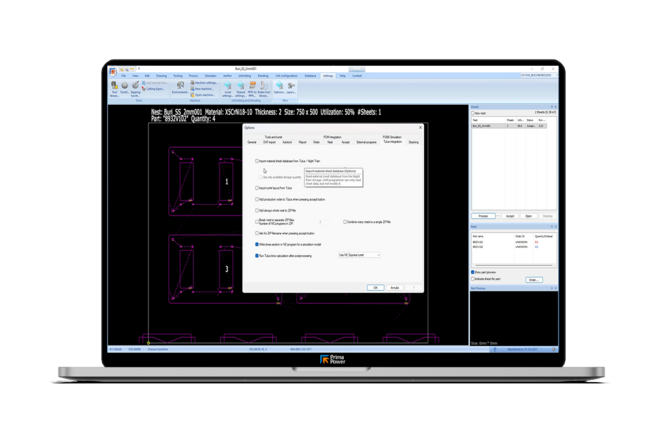This screenshot has width=665, height=436.
Task: Toggle Indicate sheet for part checkbox
Action: click(x=473, y=279)
